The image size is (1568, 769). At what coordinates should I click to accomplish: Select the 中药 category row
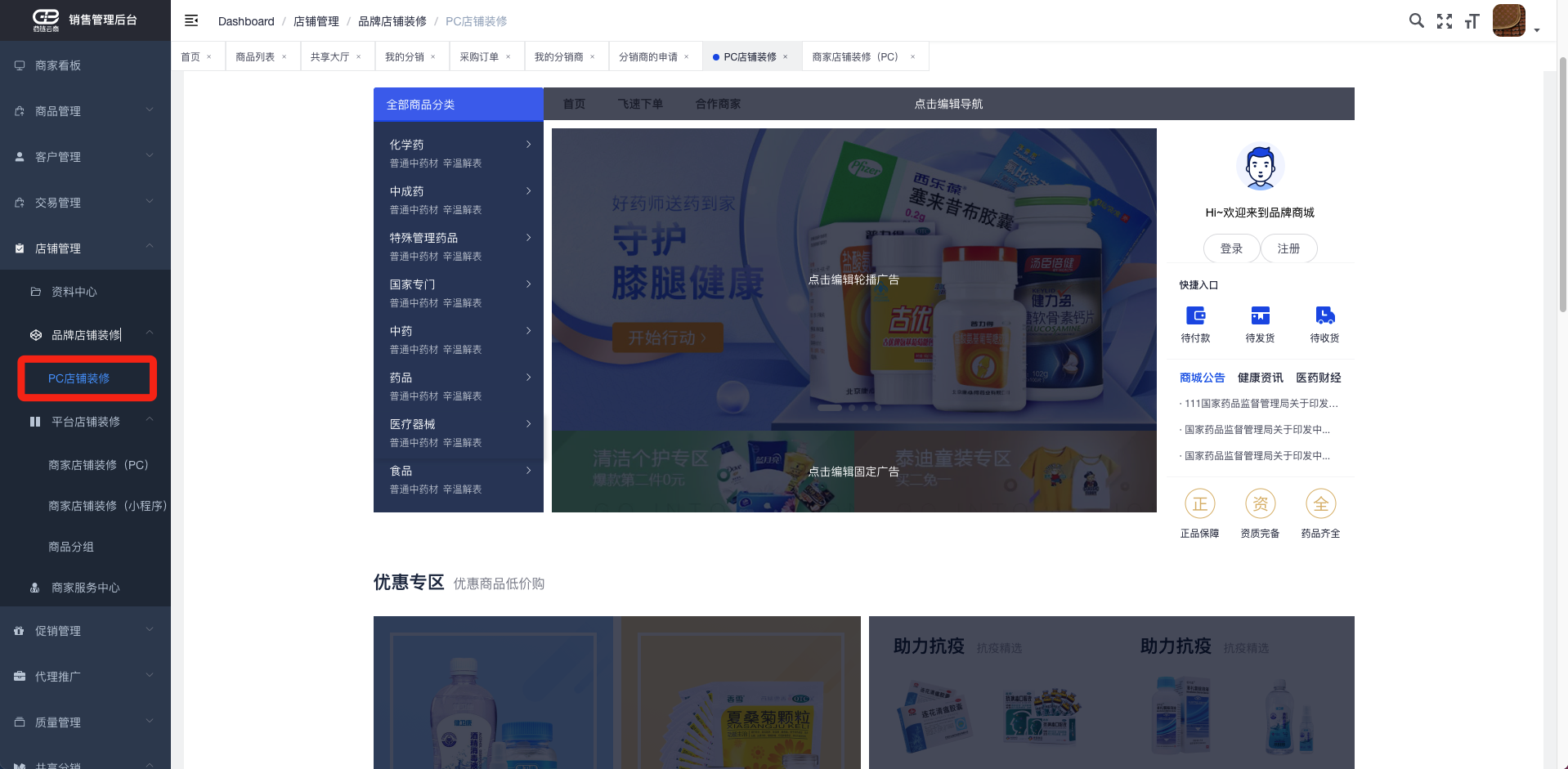(459, 339)
